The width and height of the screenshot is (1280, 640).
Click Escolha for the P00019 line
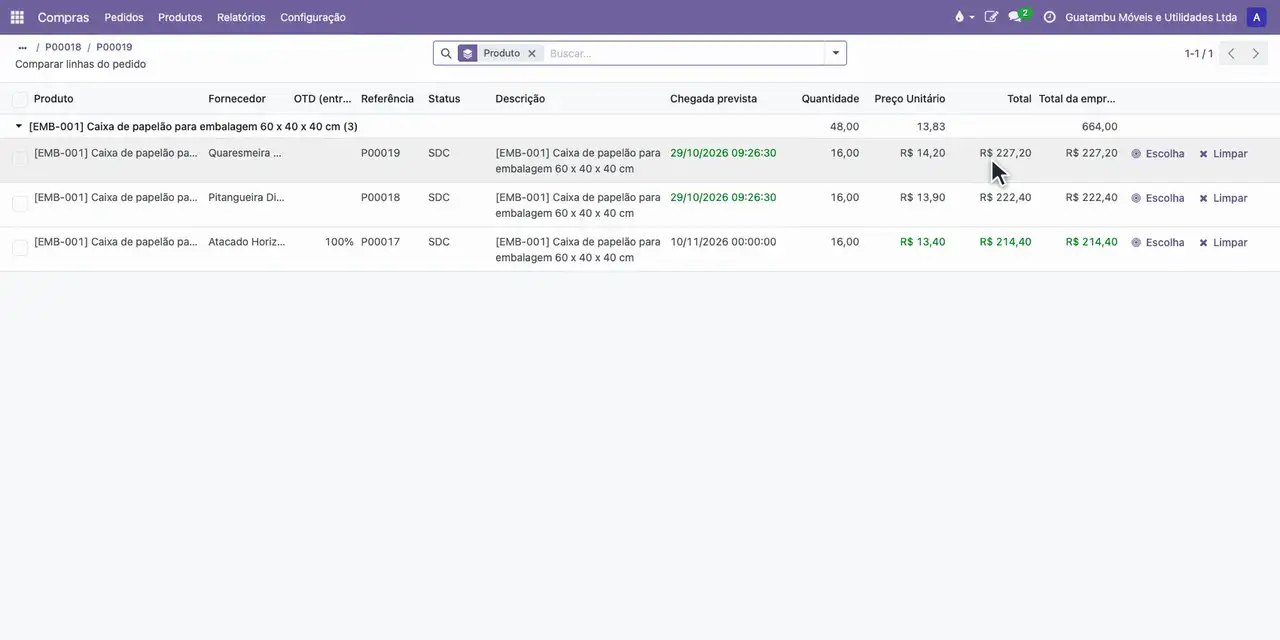(1158, 154)
